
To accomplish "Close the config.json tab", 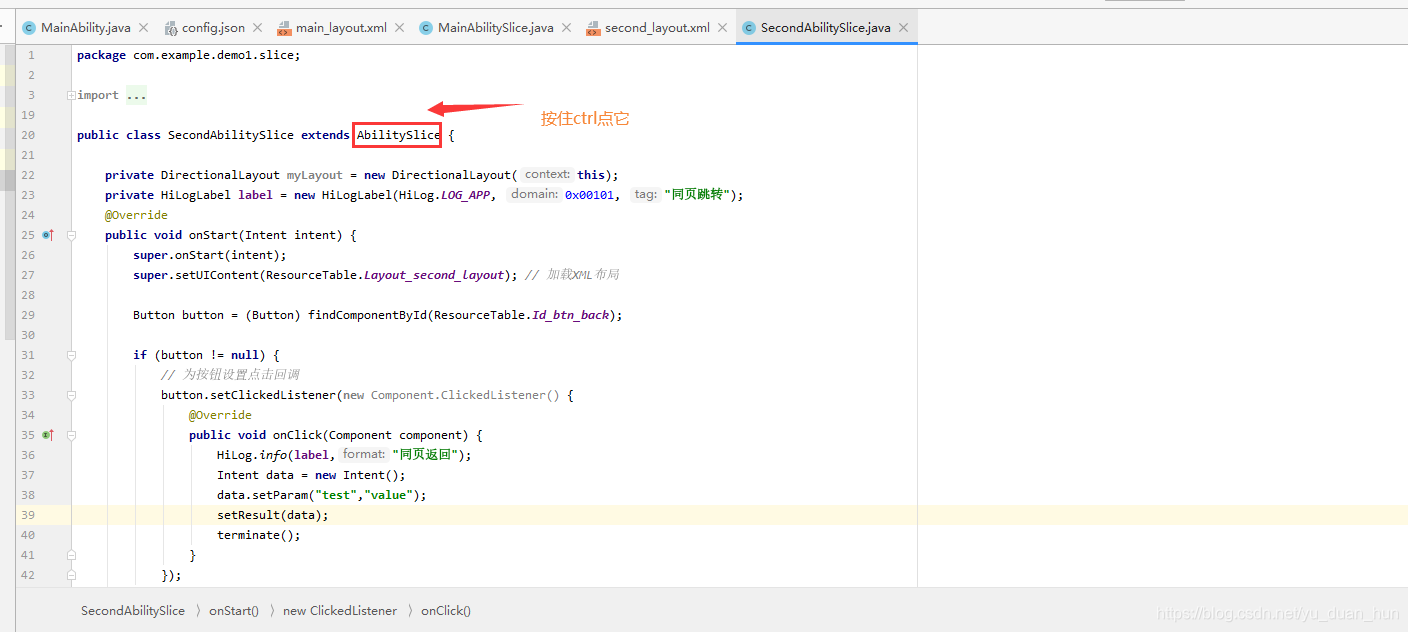I will [258, 28].
